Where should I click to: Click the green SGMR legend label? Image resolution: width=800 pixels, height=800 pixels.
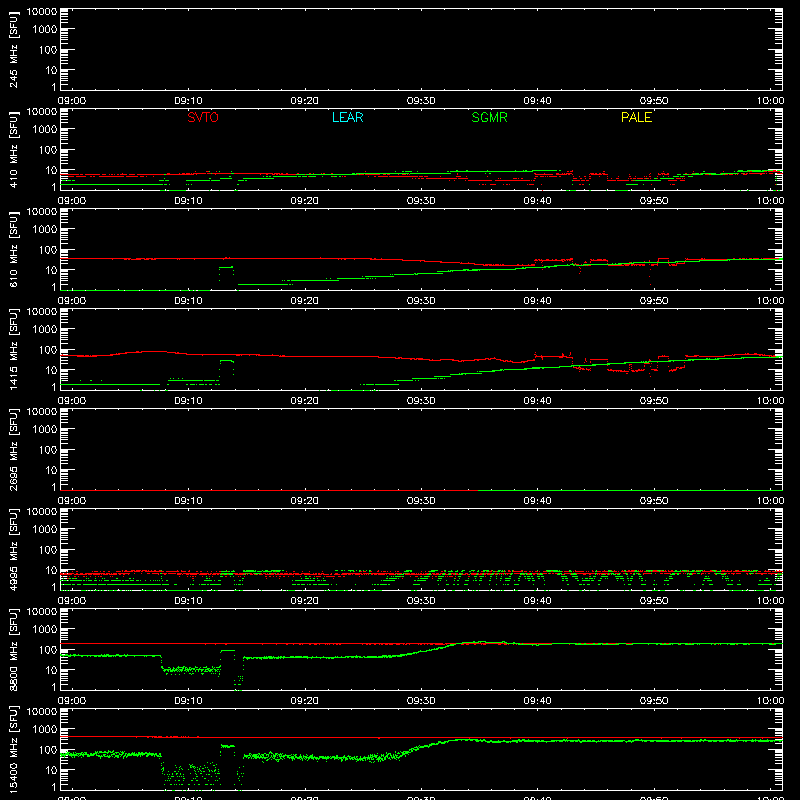(x=489, y=117)
